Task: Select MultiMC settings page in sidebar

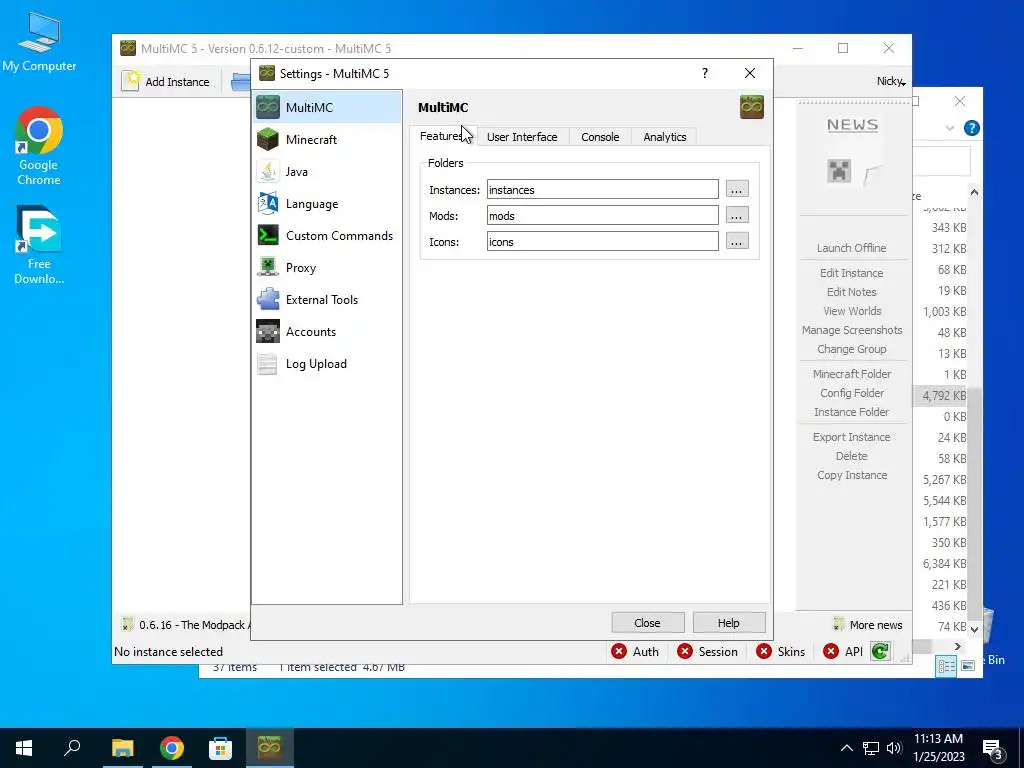Action: pyautogui.click(x=327, y=107)
